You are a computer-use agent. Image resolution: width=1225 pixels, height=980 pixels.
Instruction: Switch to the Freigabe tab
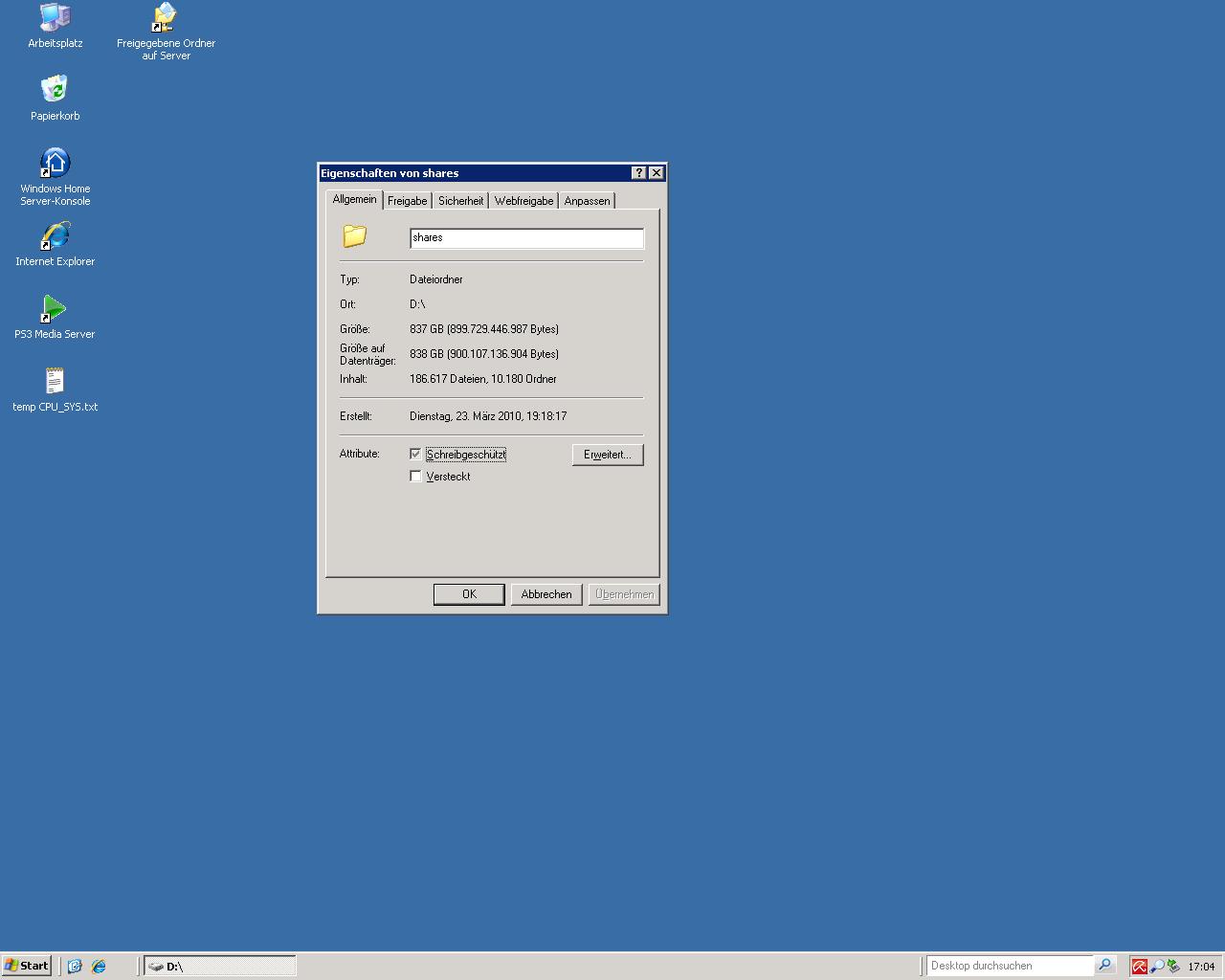coord(407,201)
